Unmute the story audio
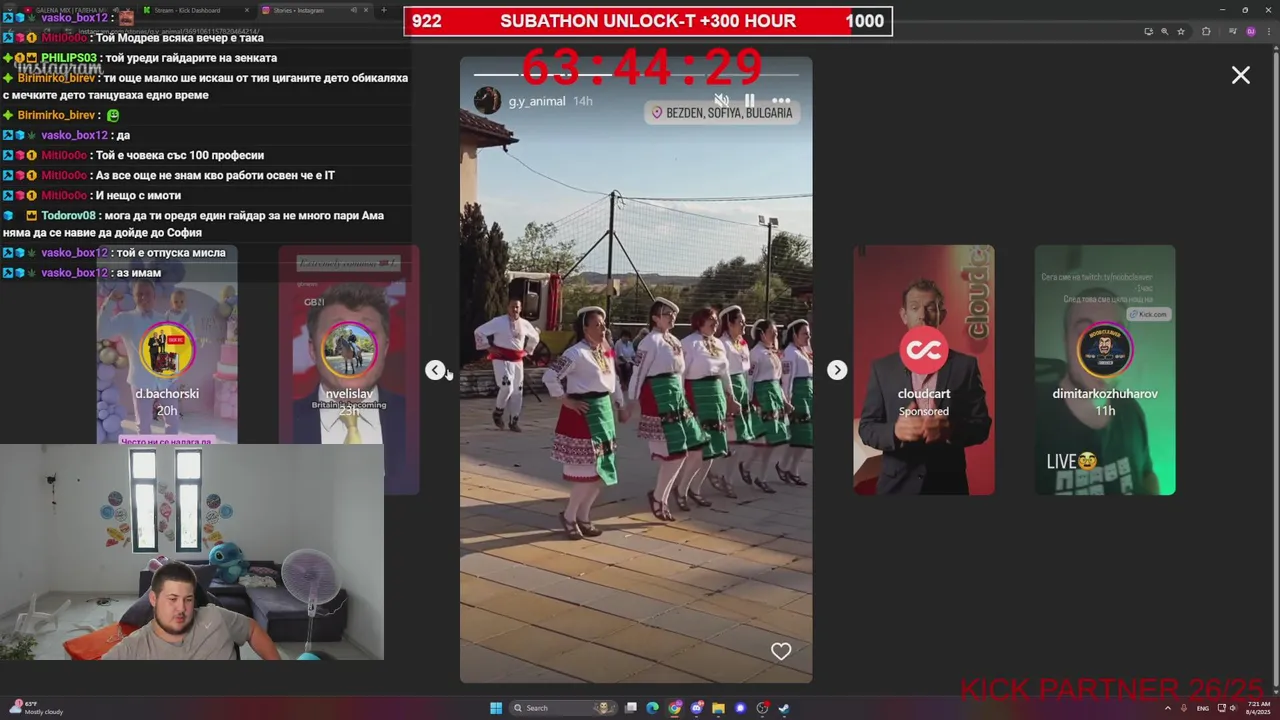 [721, 101]
